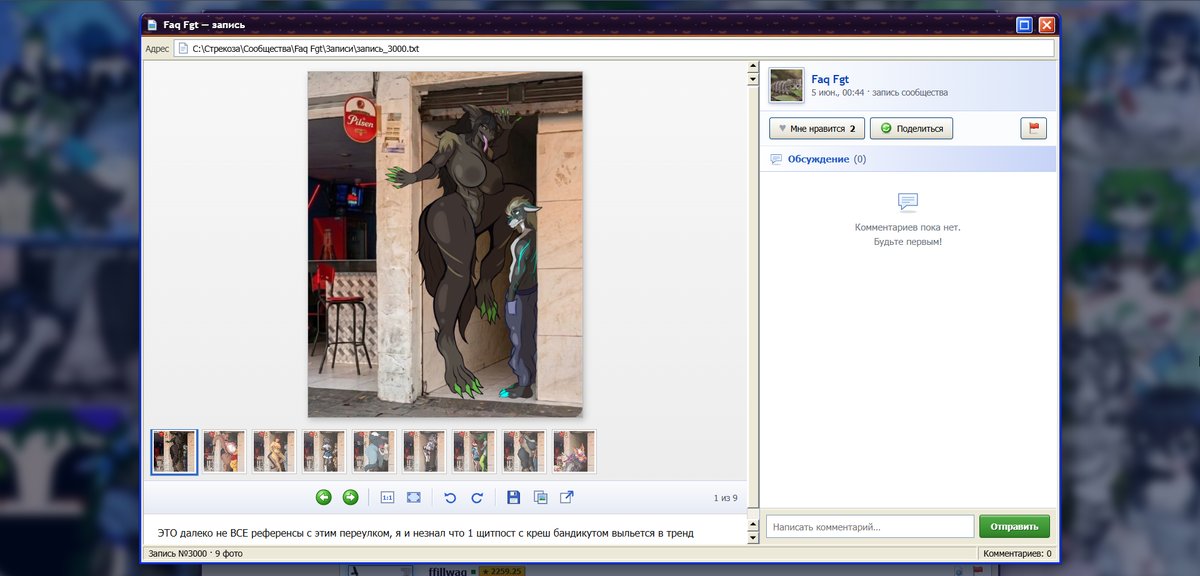This screenshot has width=1200, height=576.
Task: Click the address bar path field
Action: pyautogui.click(x=614, y=48)
